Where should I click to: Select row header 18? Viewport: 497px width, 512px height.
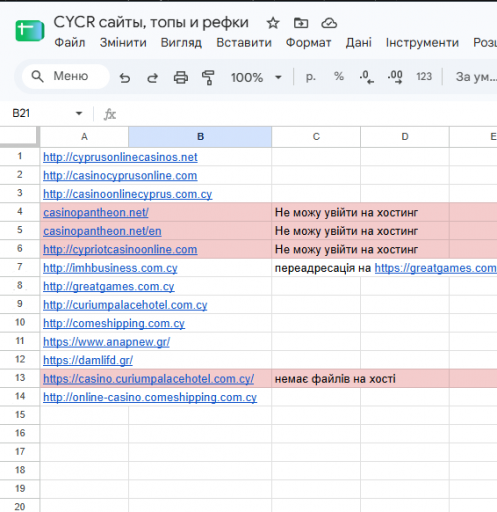pyautogui.click(x=20, y=470)
